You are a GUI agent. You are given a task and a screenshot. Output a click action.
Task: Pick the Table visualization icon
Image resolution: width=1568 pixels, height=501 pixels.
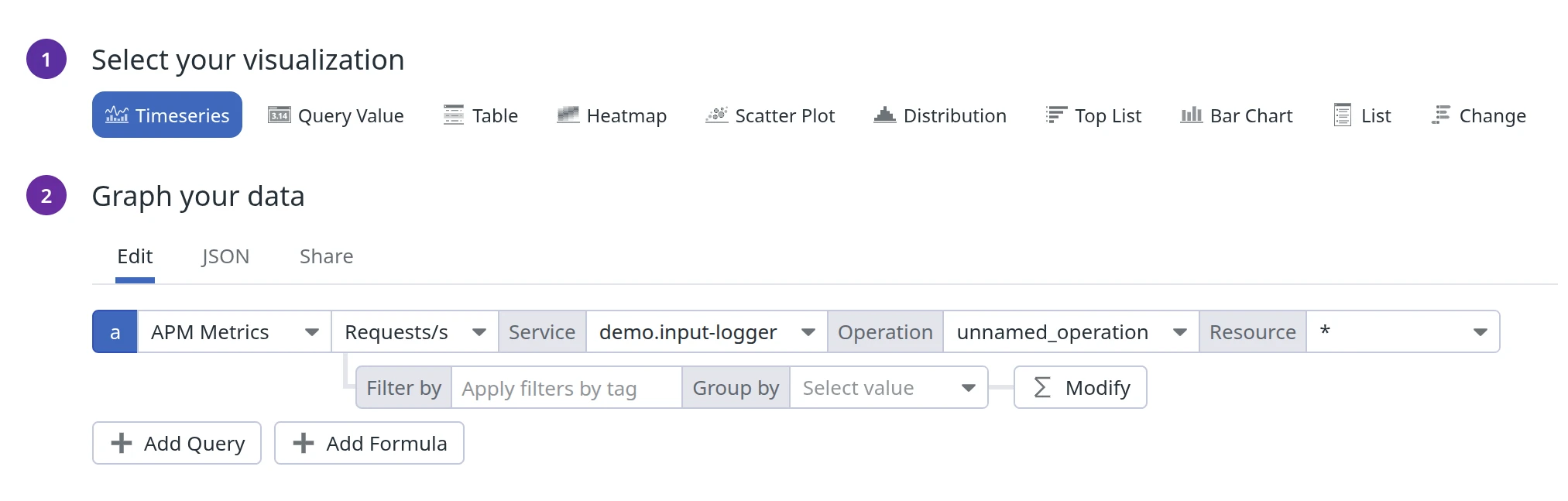point(454,115)
